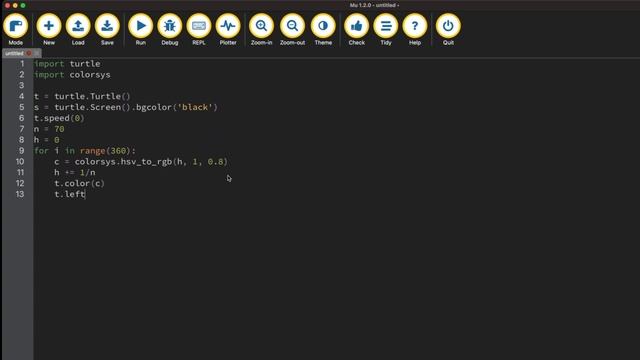Click 'range(360)' on line 9
Image resolution: width=640 pixels, height=360 pixels.
click(105, 151)
